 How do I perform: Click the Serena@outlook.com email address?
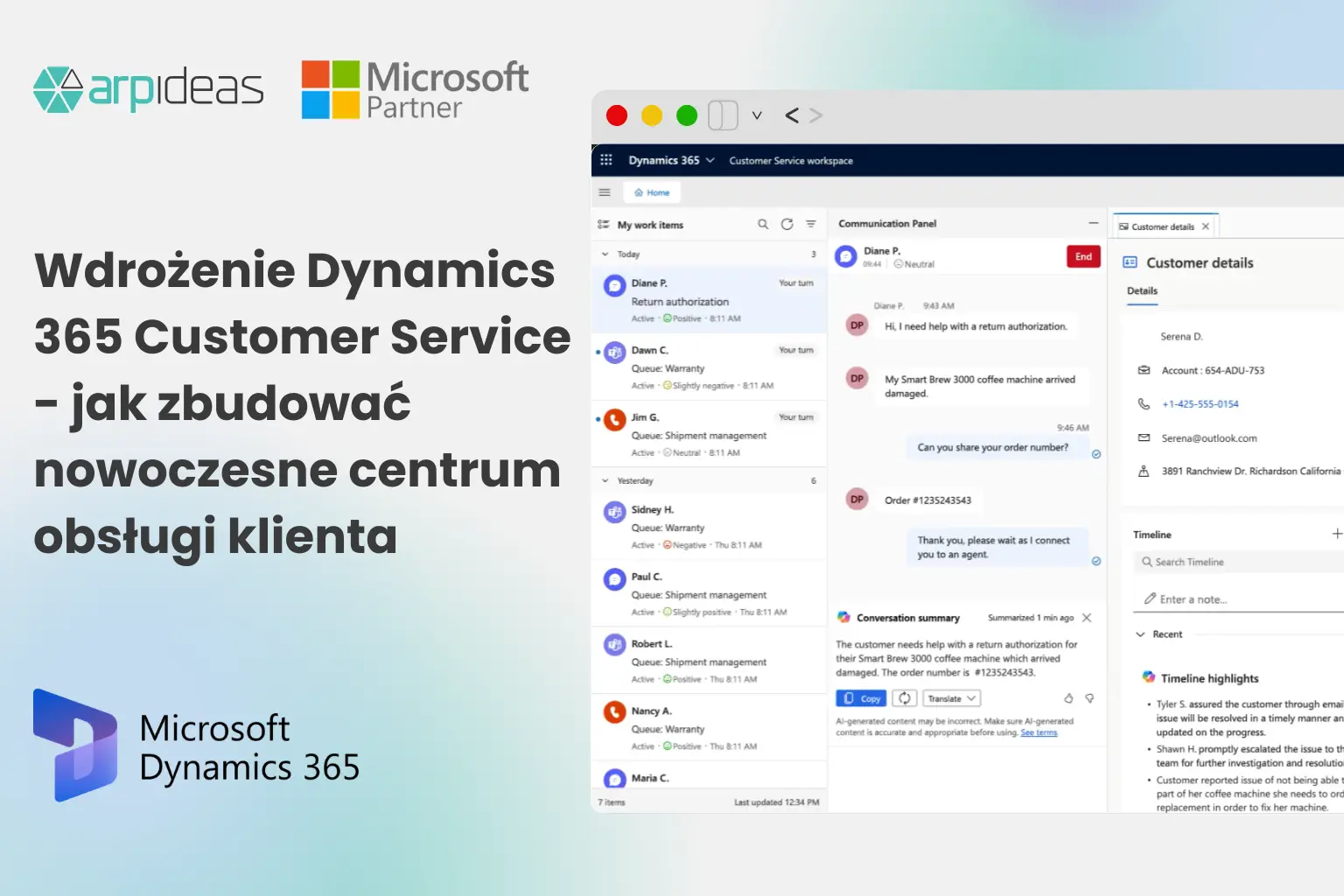click(1209, 438)
